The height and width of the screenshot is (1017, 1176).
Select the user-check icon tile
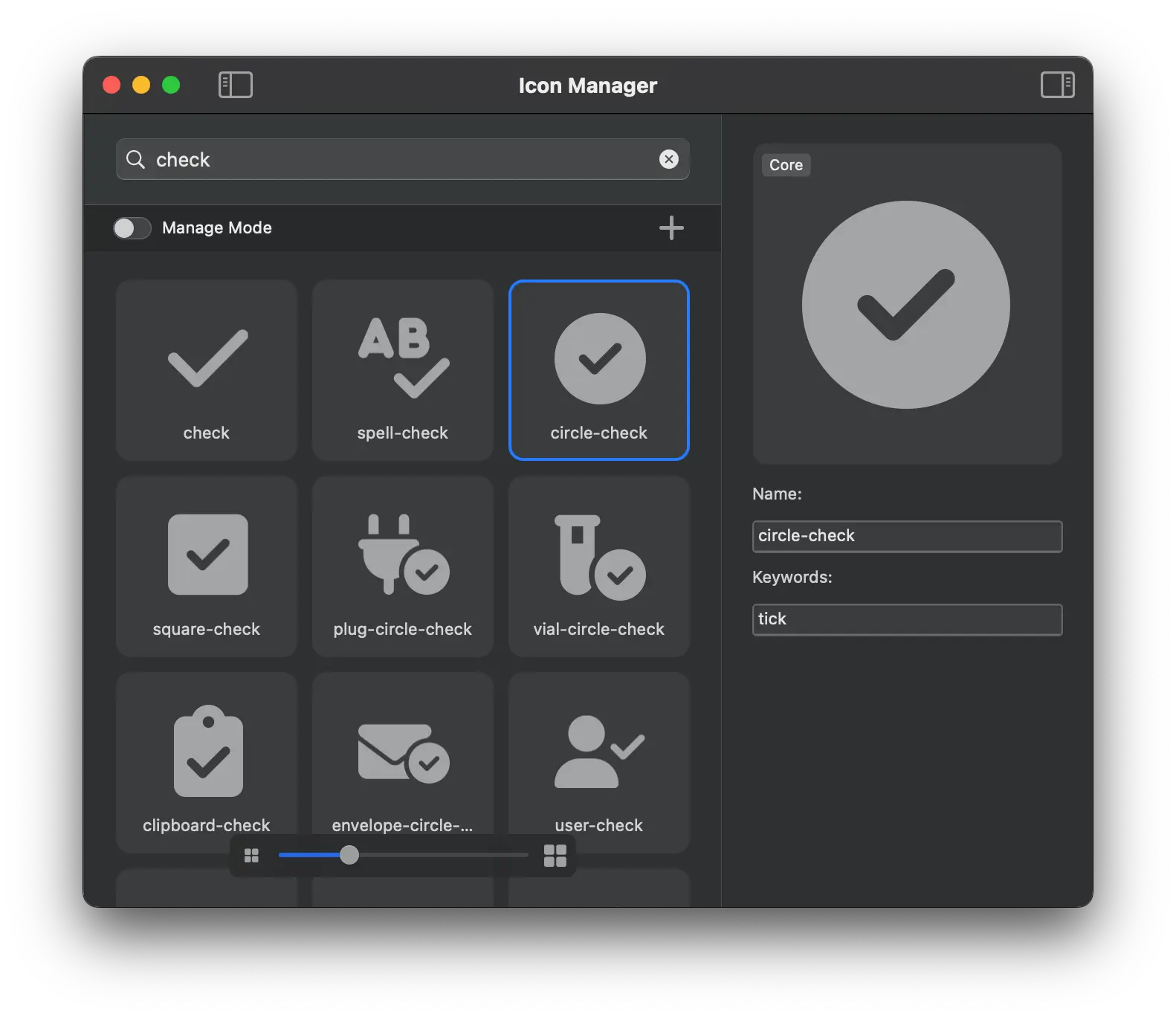click(599, 763)
